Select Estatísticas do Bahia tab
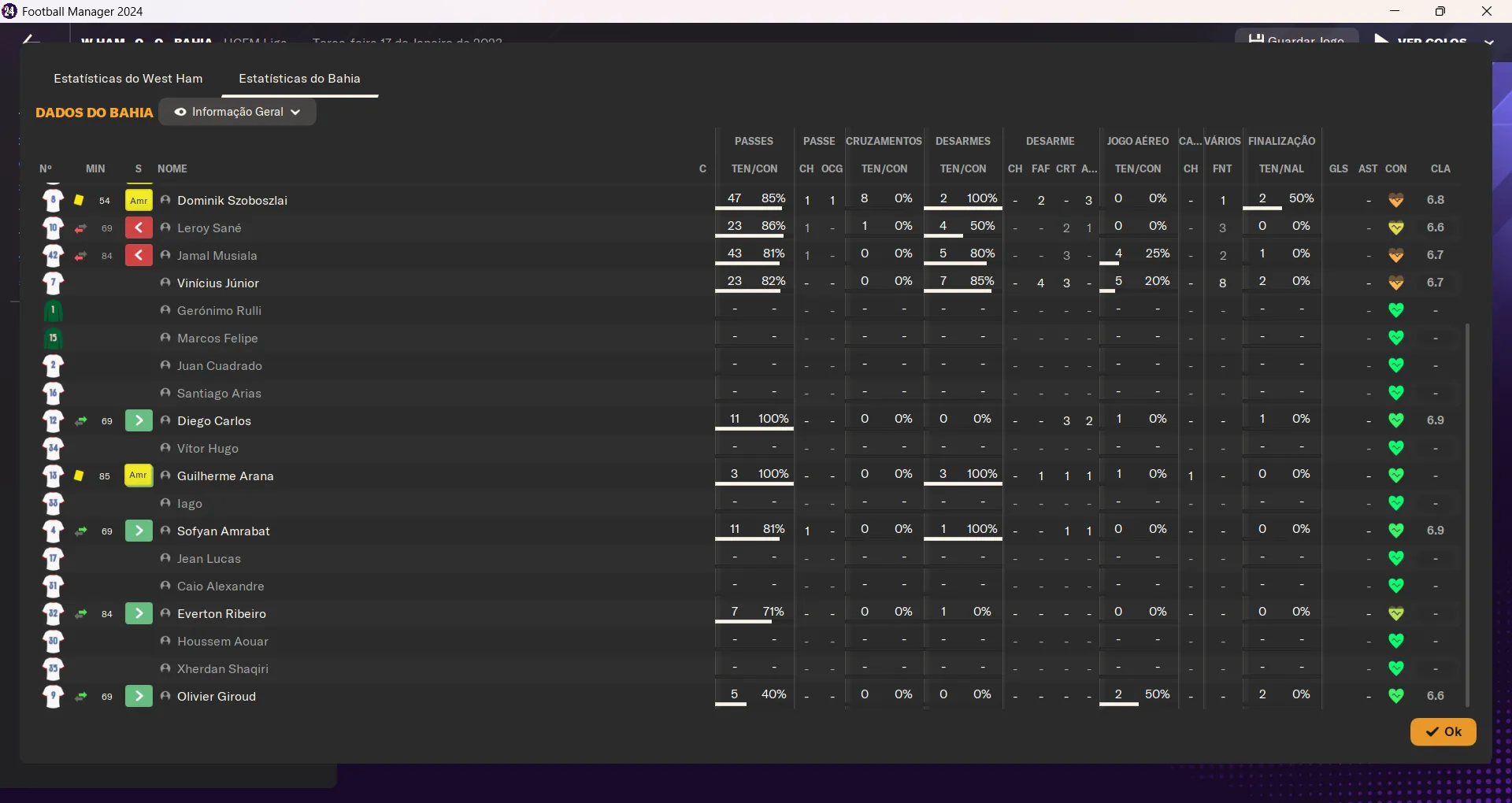The width and height of the screenshot is (1512, 803). [299, 79]
